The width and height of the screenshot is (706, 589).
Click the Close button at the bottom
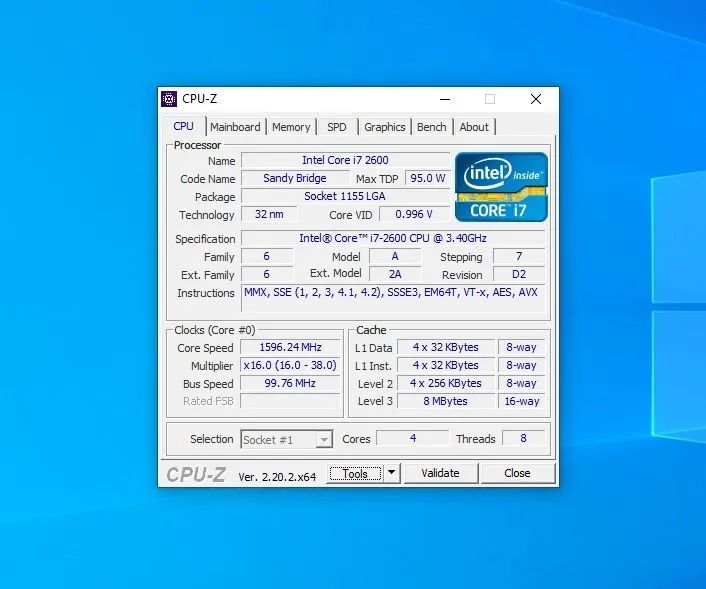517,473
